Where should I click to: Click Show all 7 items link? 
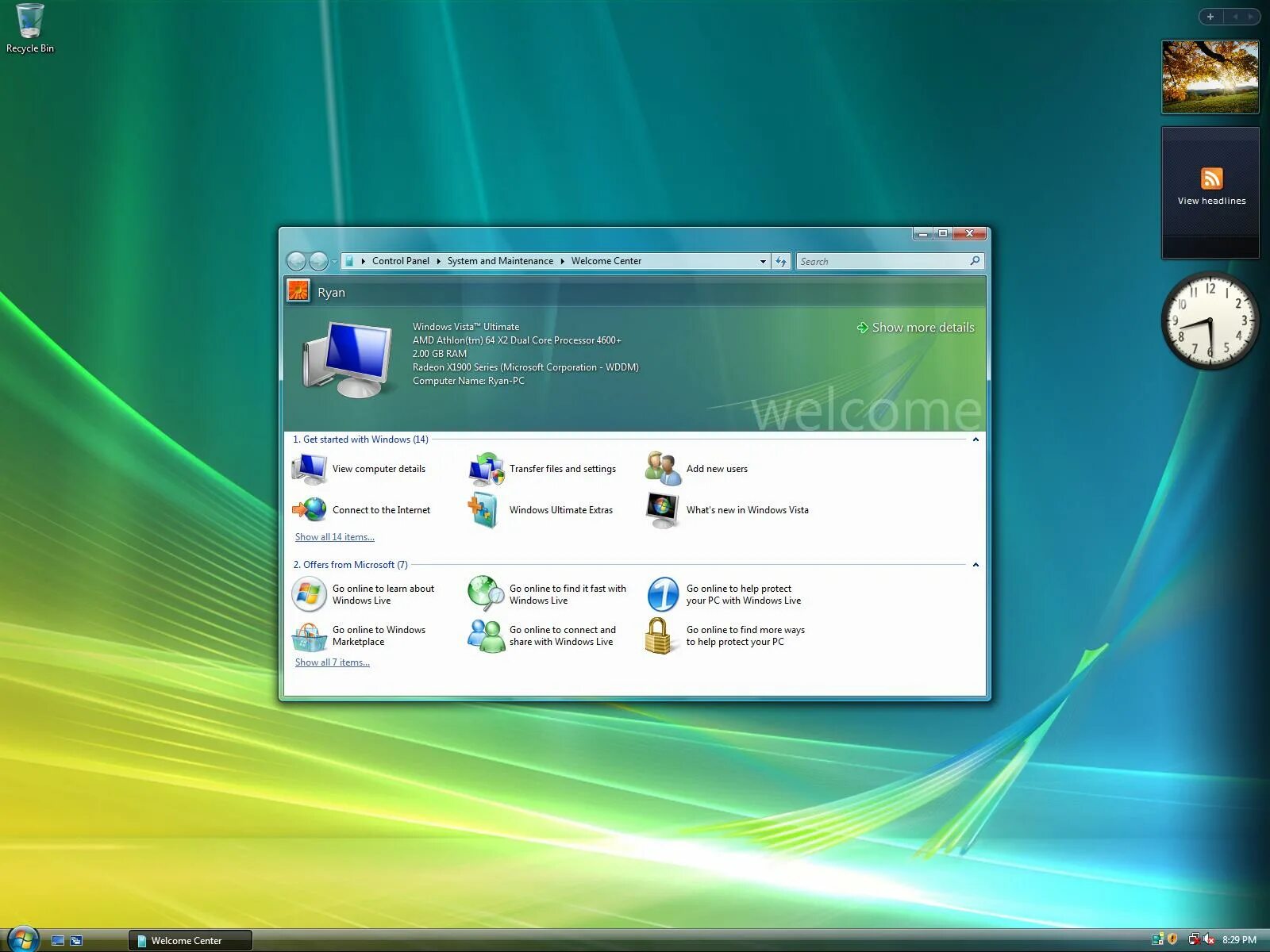coord(332,662)
